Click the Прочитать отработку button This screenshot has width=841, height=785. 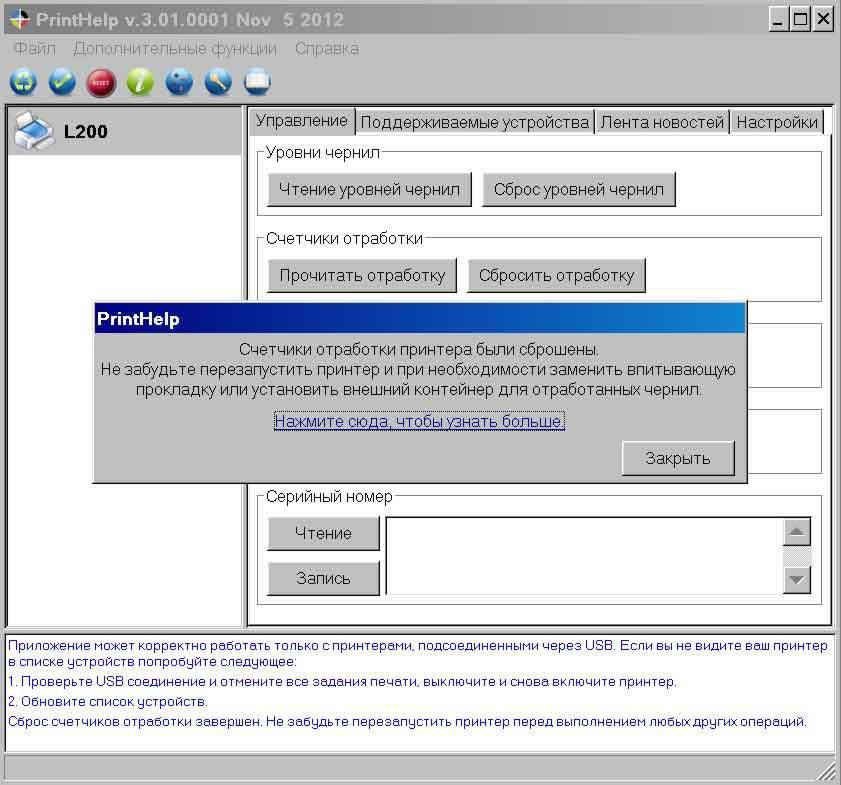[362, 275]
